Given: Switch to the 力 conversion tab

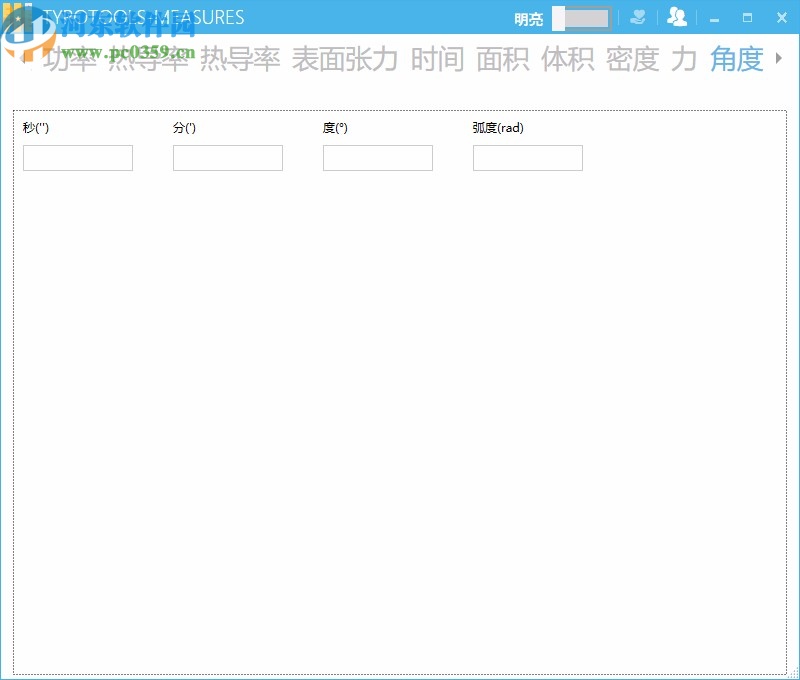Looking at the screenshot, I should [684, 60].
